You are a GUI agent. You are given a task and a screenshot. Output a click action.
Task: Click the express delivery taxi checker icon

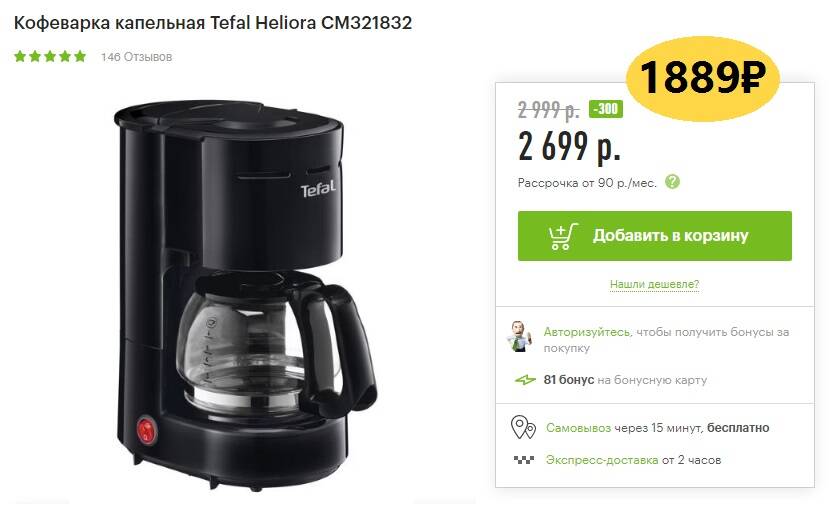(x=524, y=460)
